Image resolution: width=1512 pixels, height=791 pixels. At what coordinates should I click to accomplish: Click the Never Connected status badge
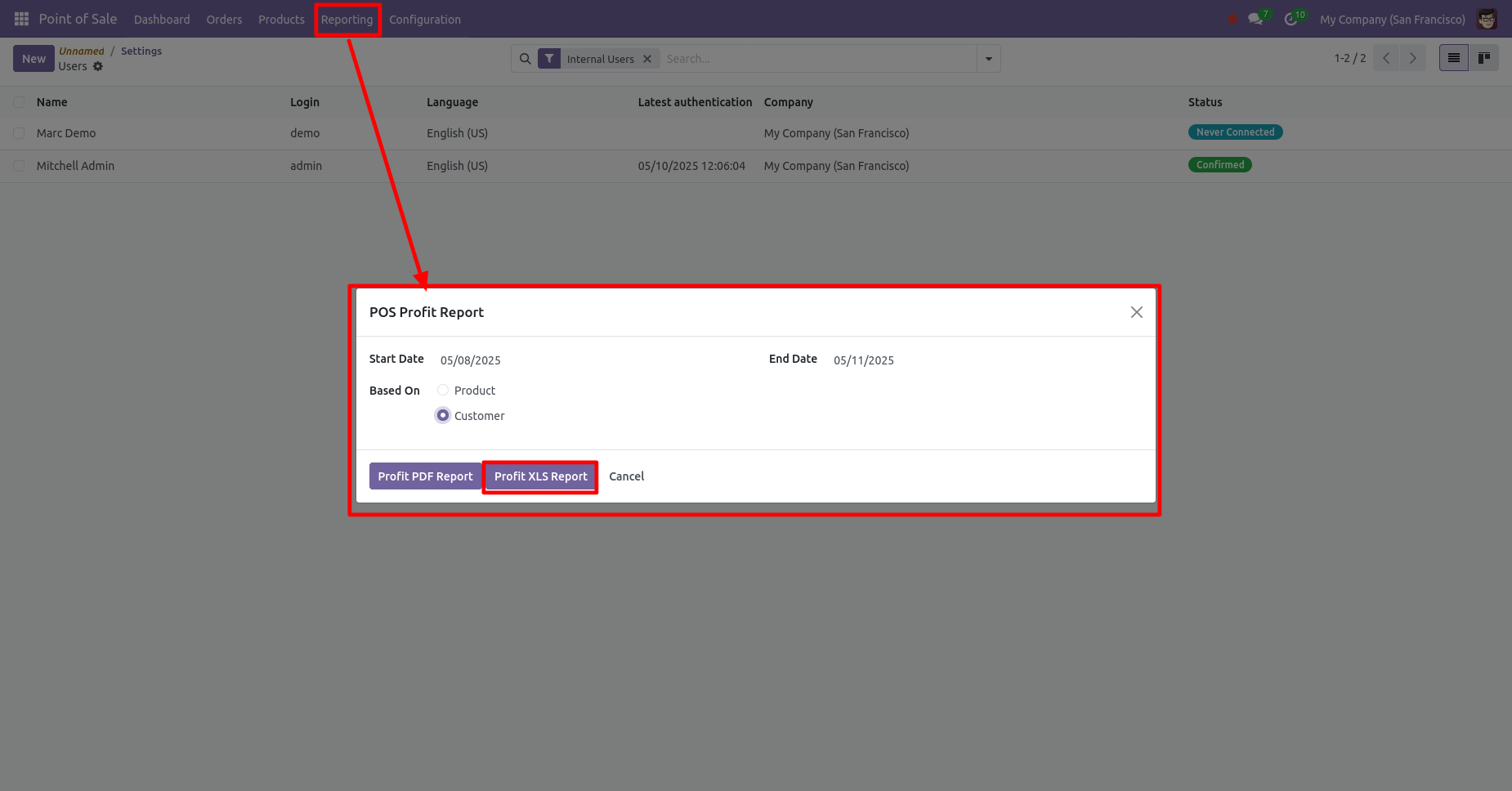[x=1235, y=132]
